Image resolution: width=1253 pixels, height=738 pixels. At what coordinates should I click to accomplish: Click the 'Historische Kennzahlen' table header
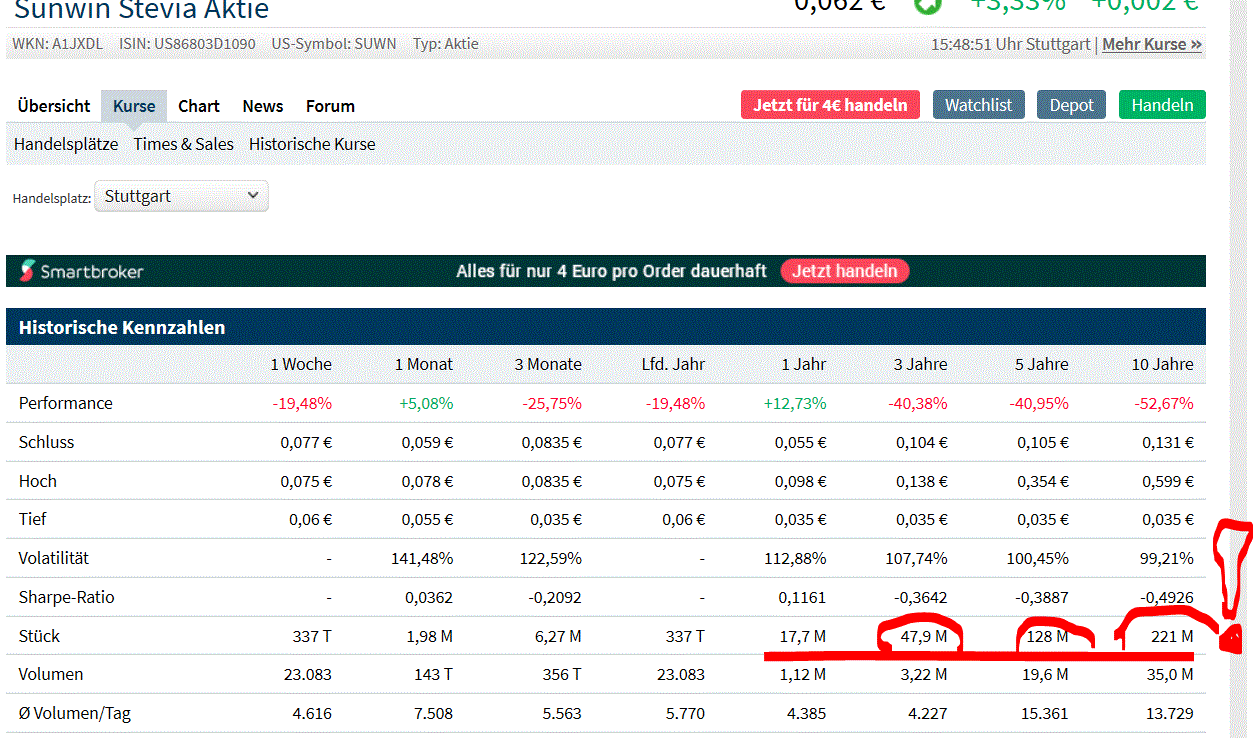pyautogui.click(x=122, y=327)
